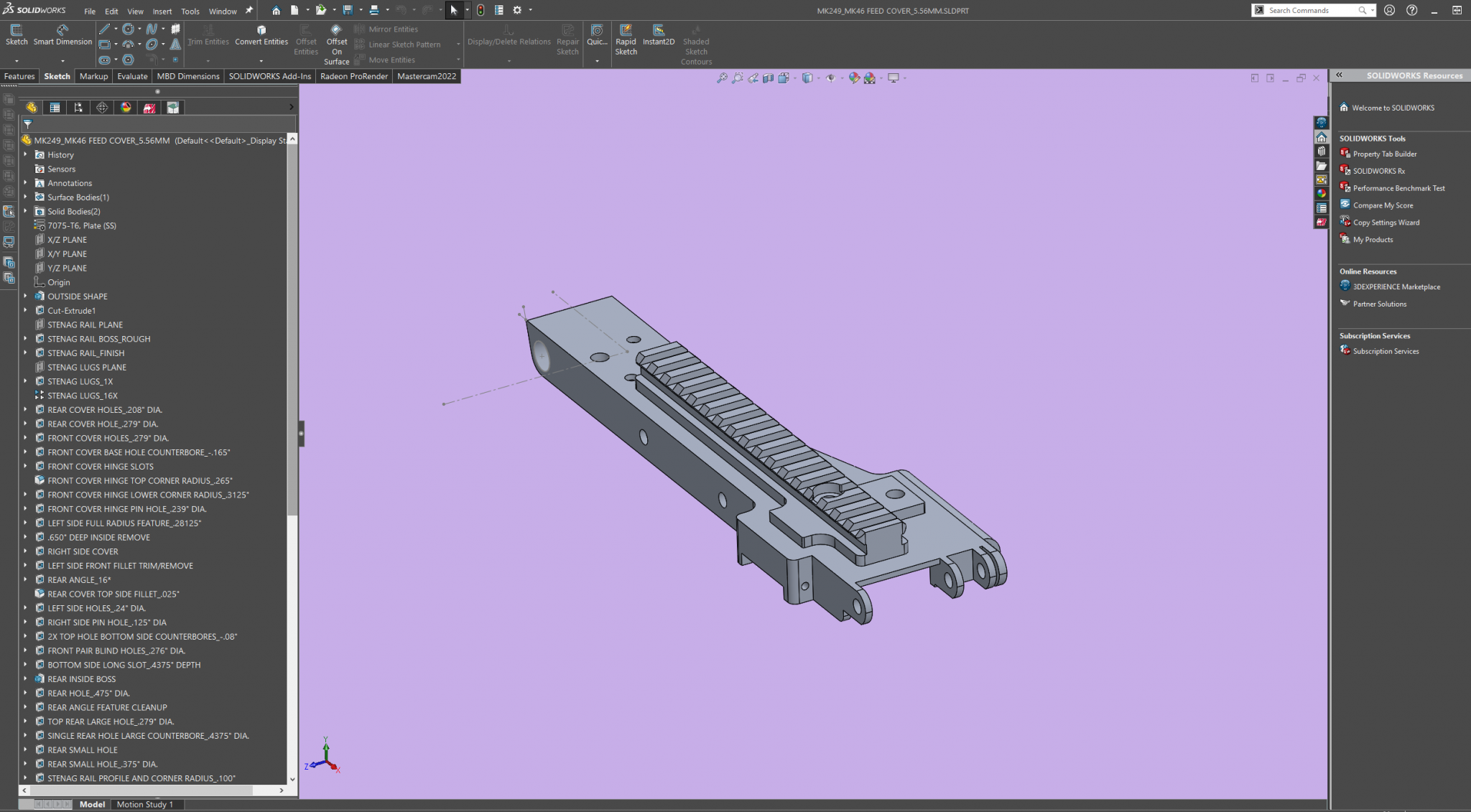Select the Circle sketch tool
The height and width of the screenshot is (812, 1471).
click(128, 29)
